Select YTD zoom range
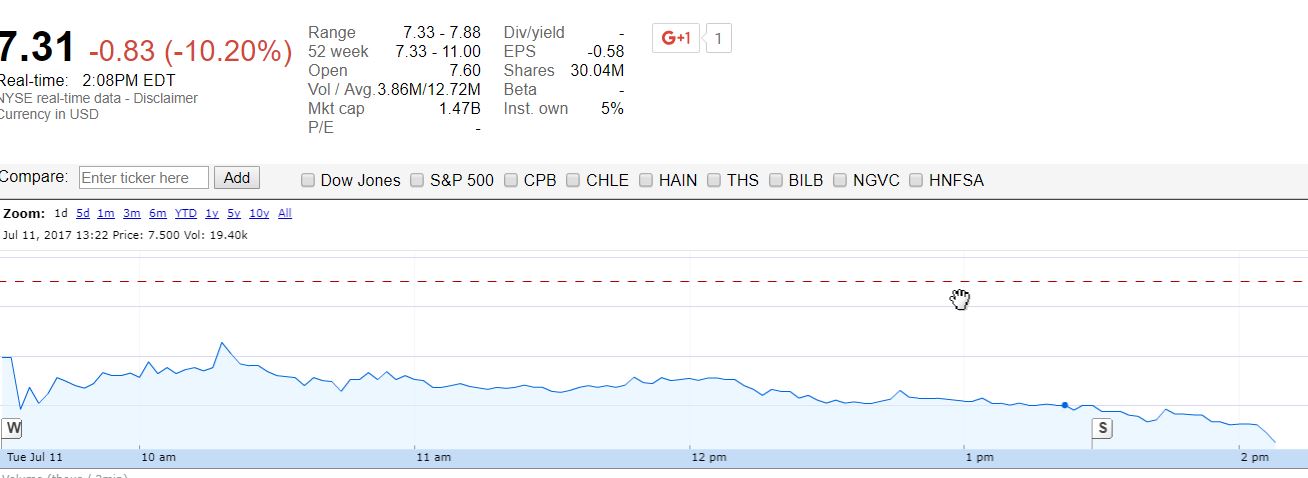Image resolution: width=1308 pixels, height=478 pixels. [x=186, y=213]
